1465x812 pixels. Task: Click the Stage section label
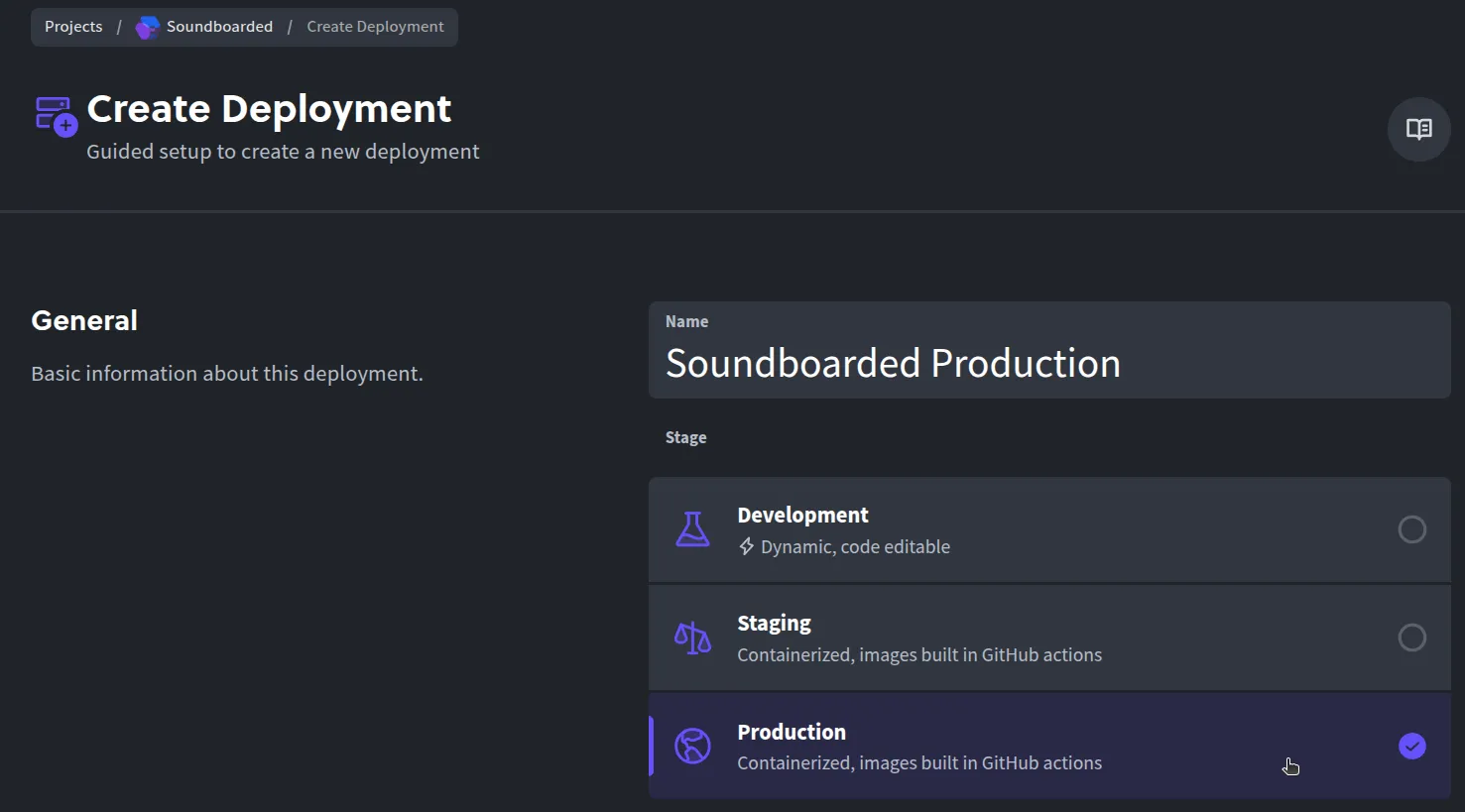685,437
